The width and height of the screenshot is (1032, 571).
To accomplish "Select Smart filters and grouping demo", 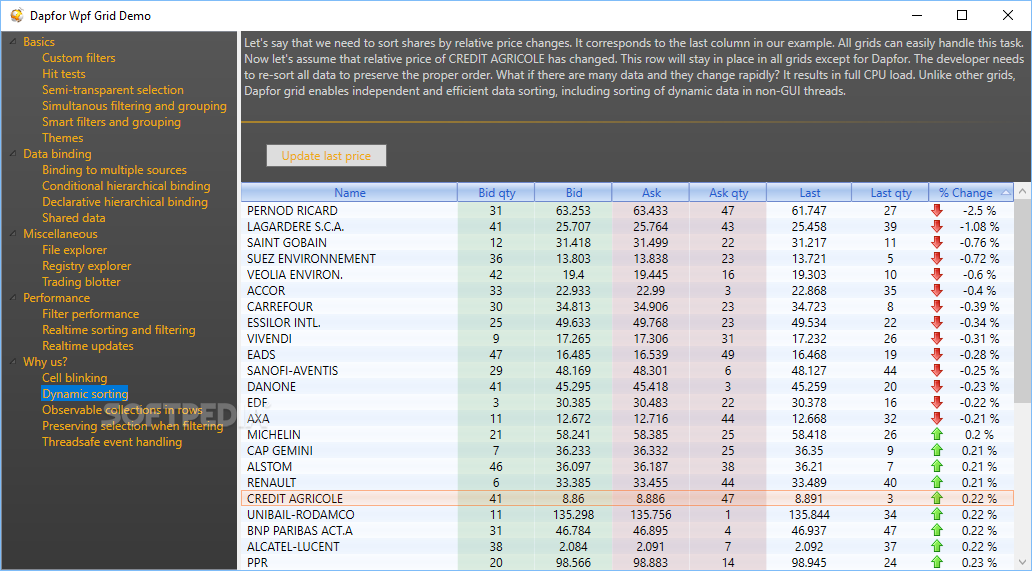I will (111, 122).
